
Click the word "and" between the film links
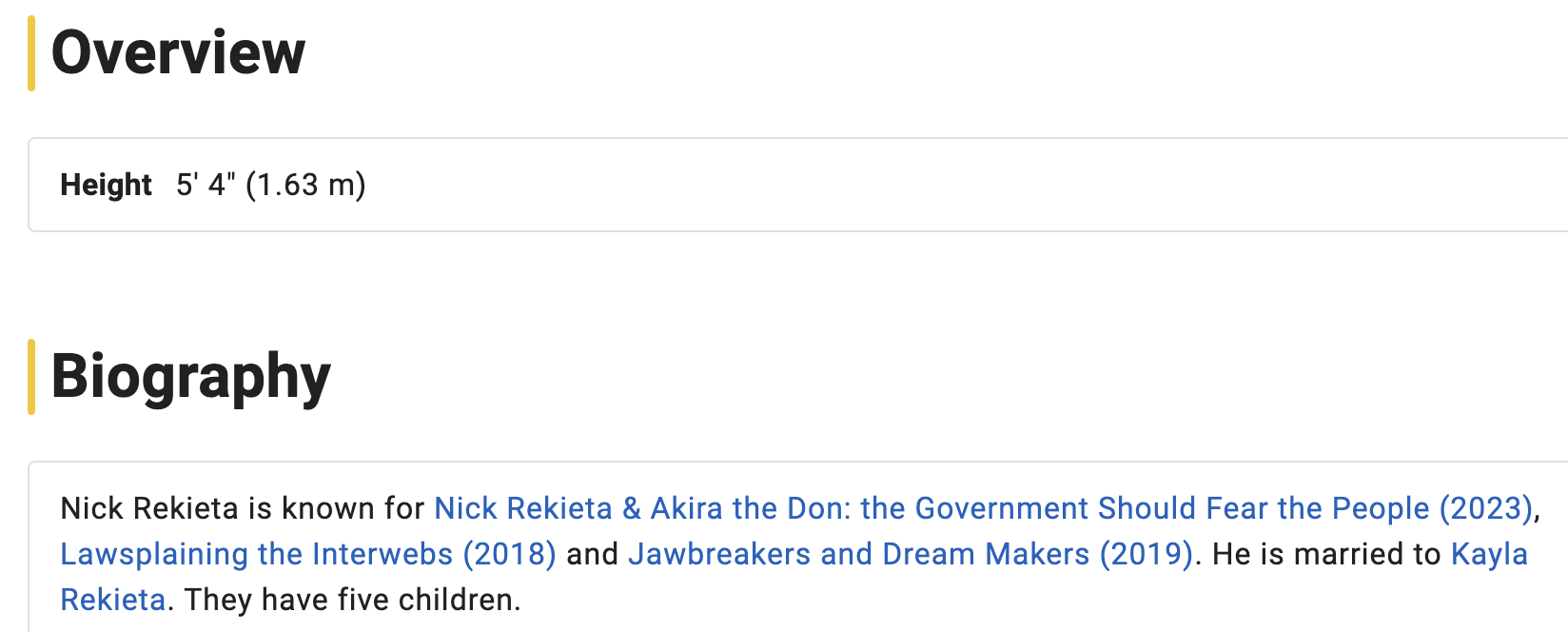coord(592,554)
